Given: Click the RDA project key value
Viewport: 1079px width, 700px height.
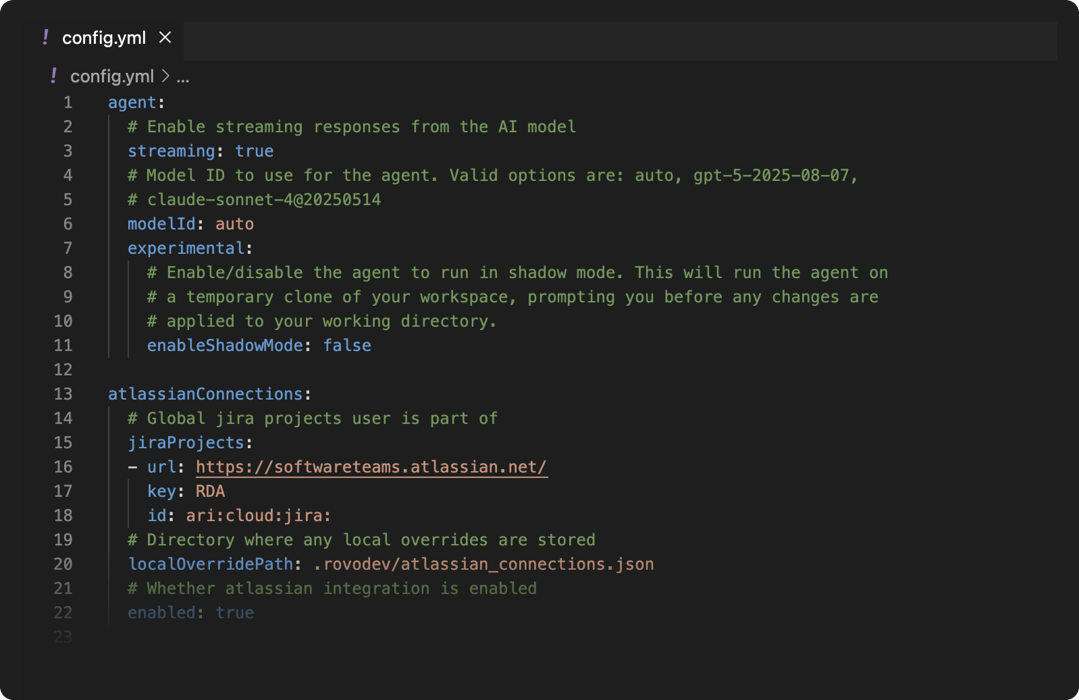Looking at the screenshot, I should coord(210,491).
